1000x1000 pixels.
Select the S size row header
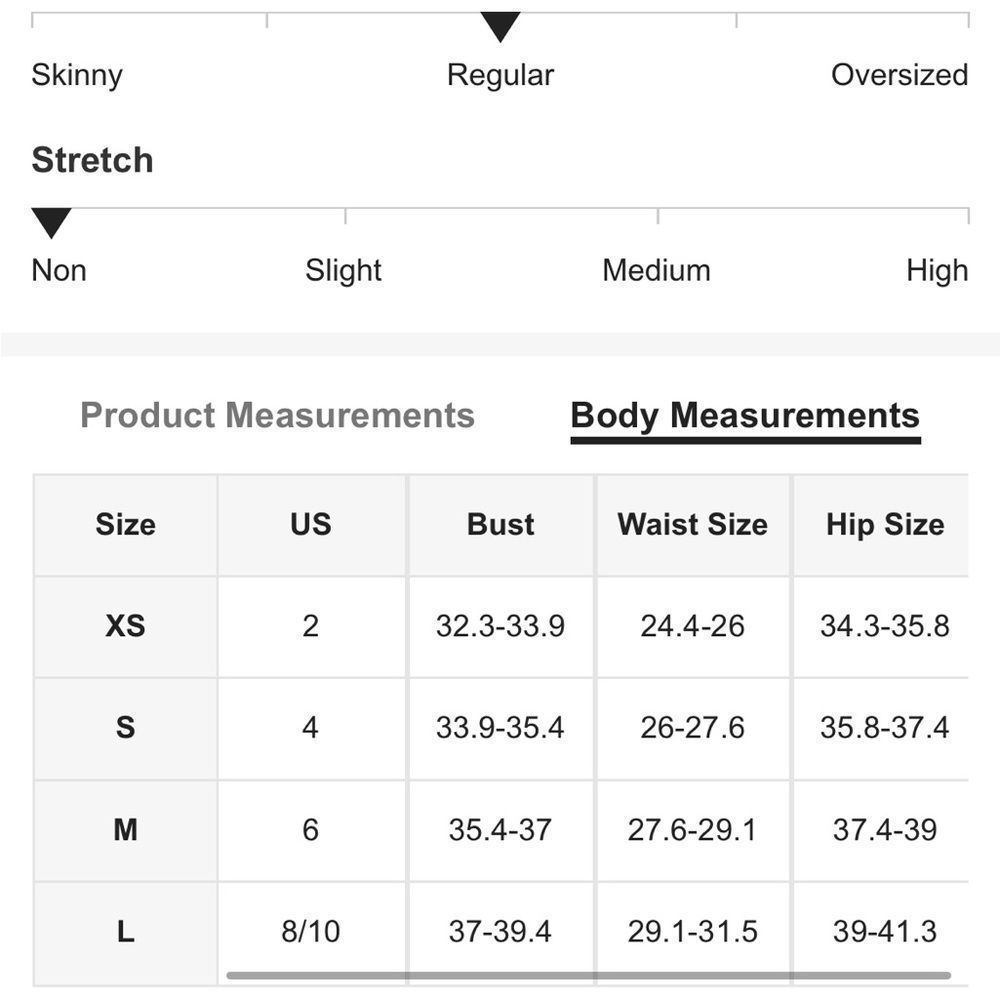pos(126,728)
